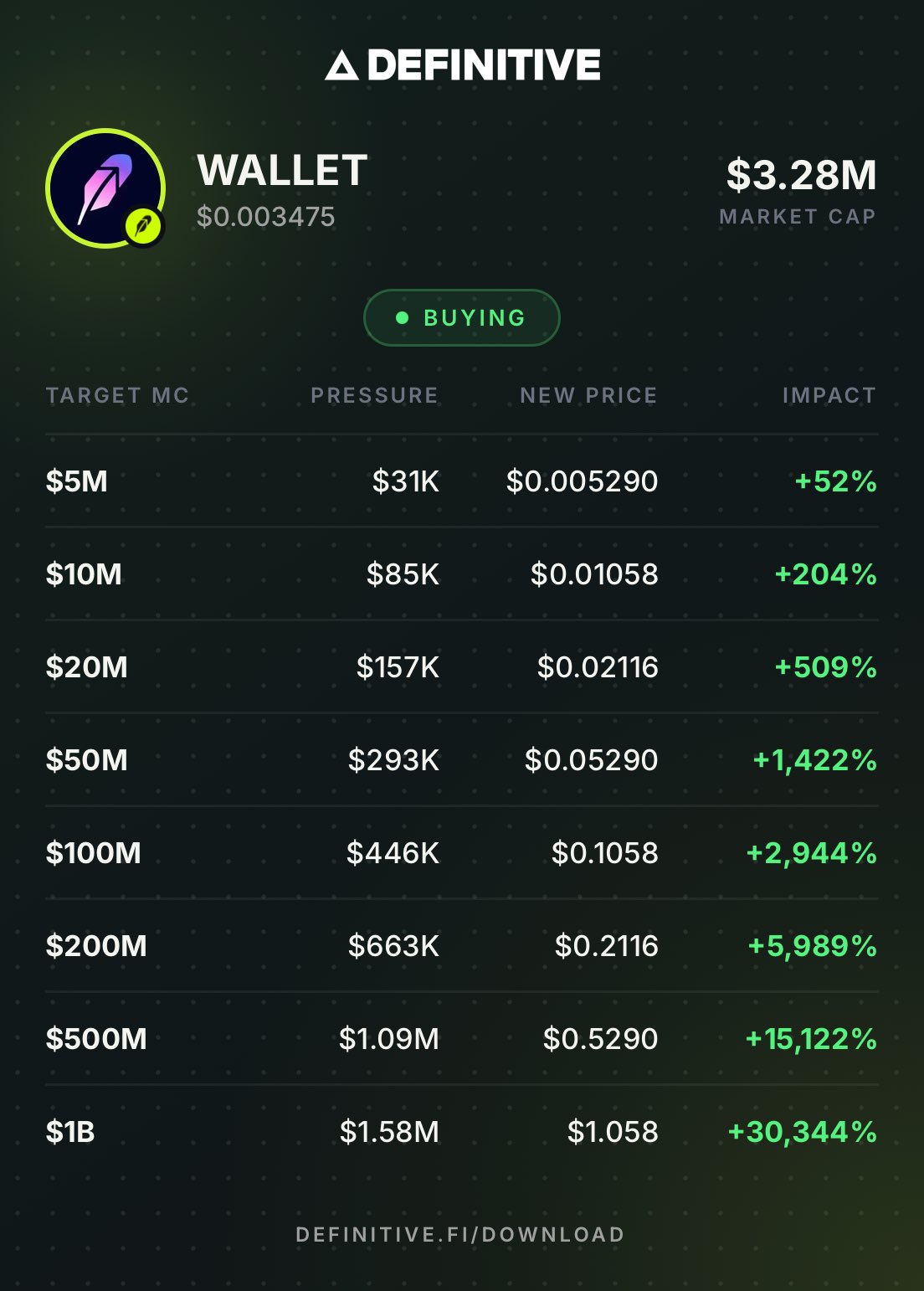
Task: Toggle the BUYING mode pill
Action: (x=462, y=318)
